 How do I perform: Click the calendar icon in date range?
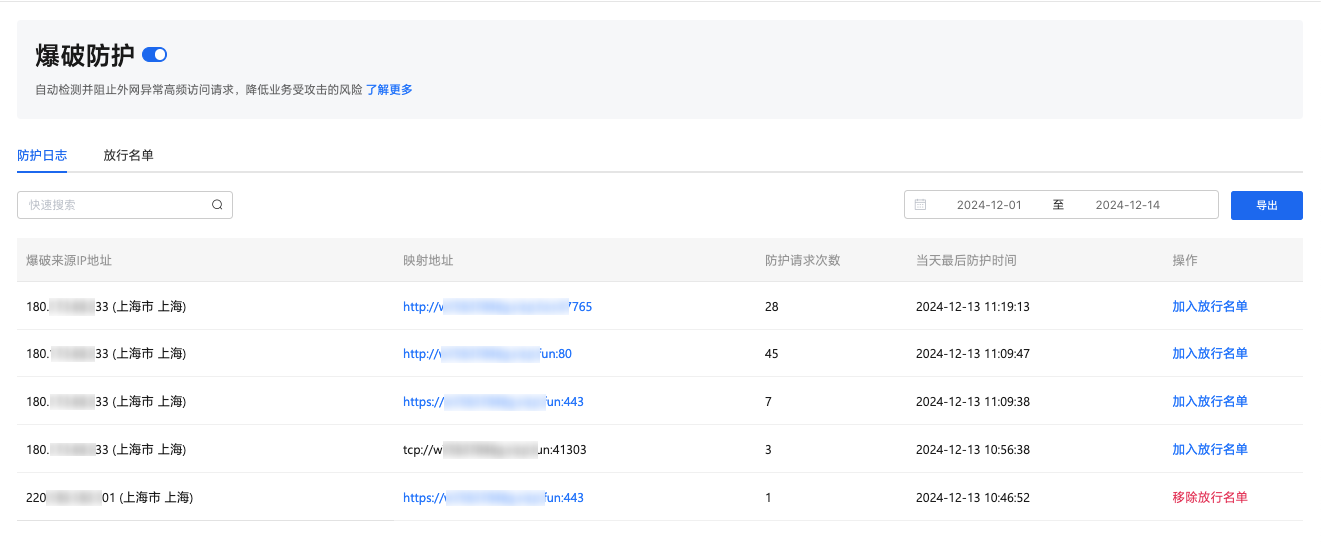pyautogui.click(x=920, y=205)
